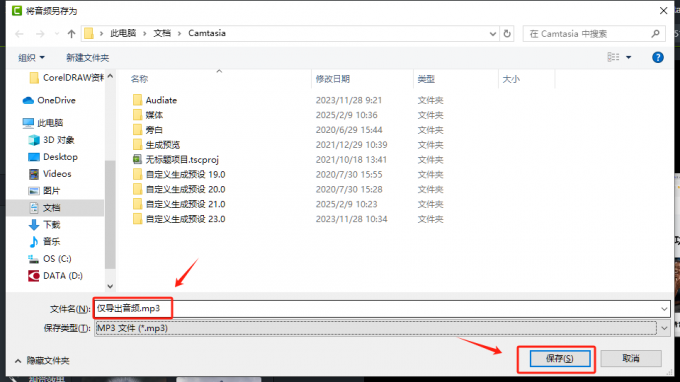The width and height of the screenshot is (680, 382).
Task: Select 自定义生成预设 23.0 folder
Action: (x=179, y=219)
